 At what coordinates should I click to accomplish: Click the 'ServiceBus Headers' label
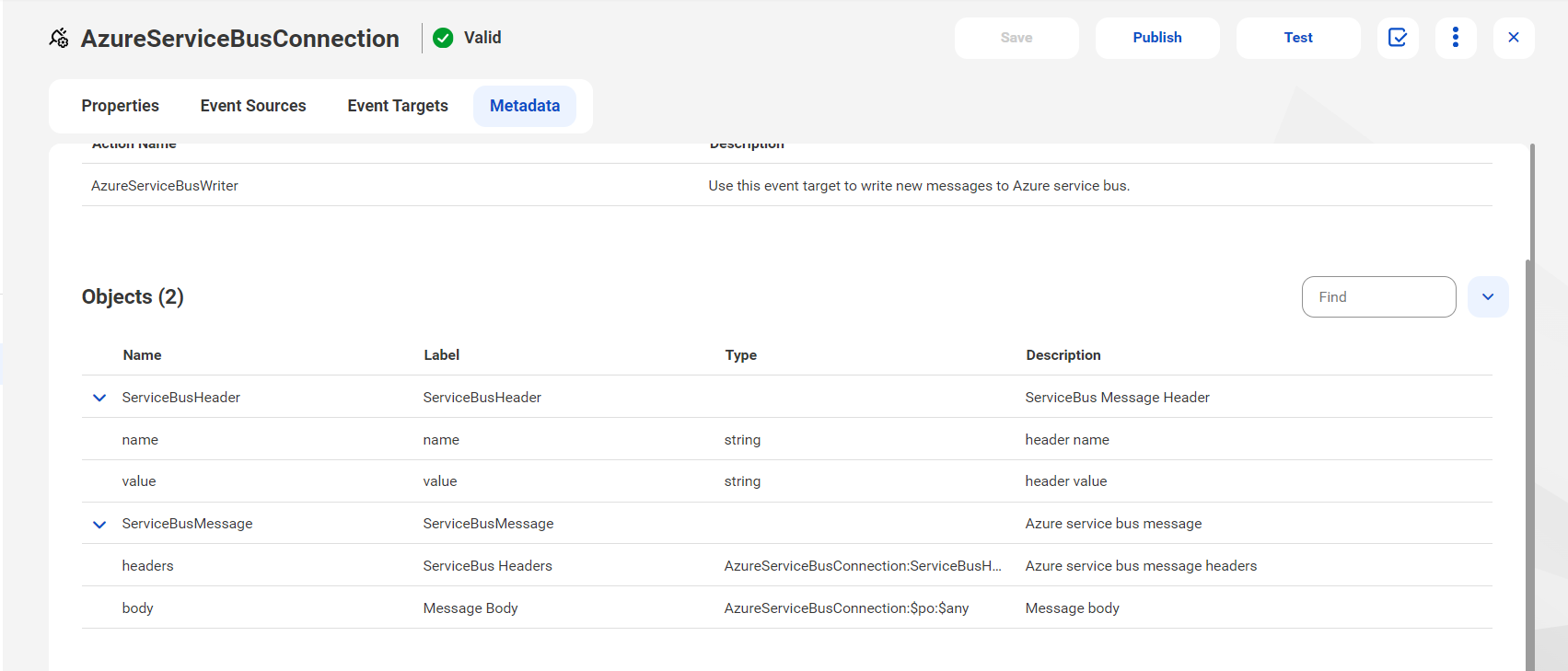click(x=488, y=566)
